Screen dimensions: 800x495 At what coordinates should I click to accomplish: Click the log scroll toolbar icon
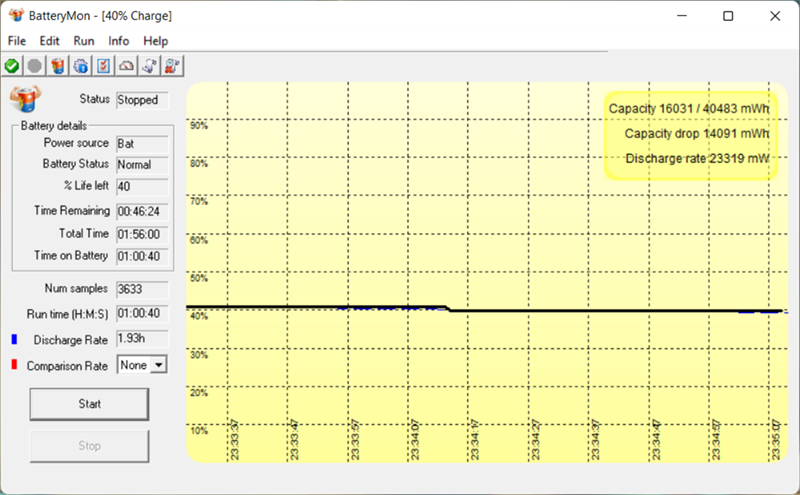click(x=149, y=66)
